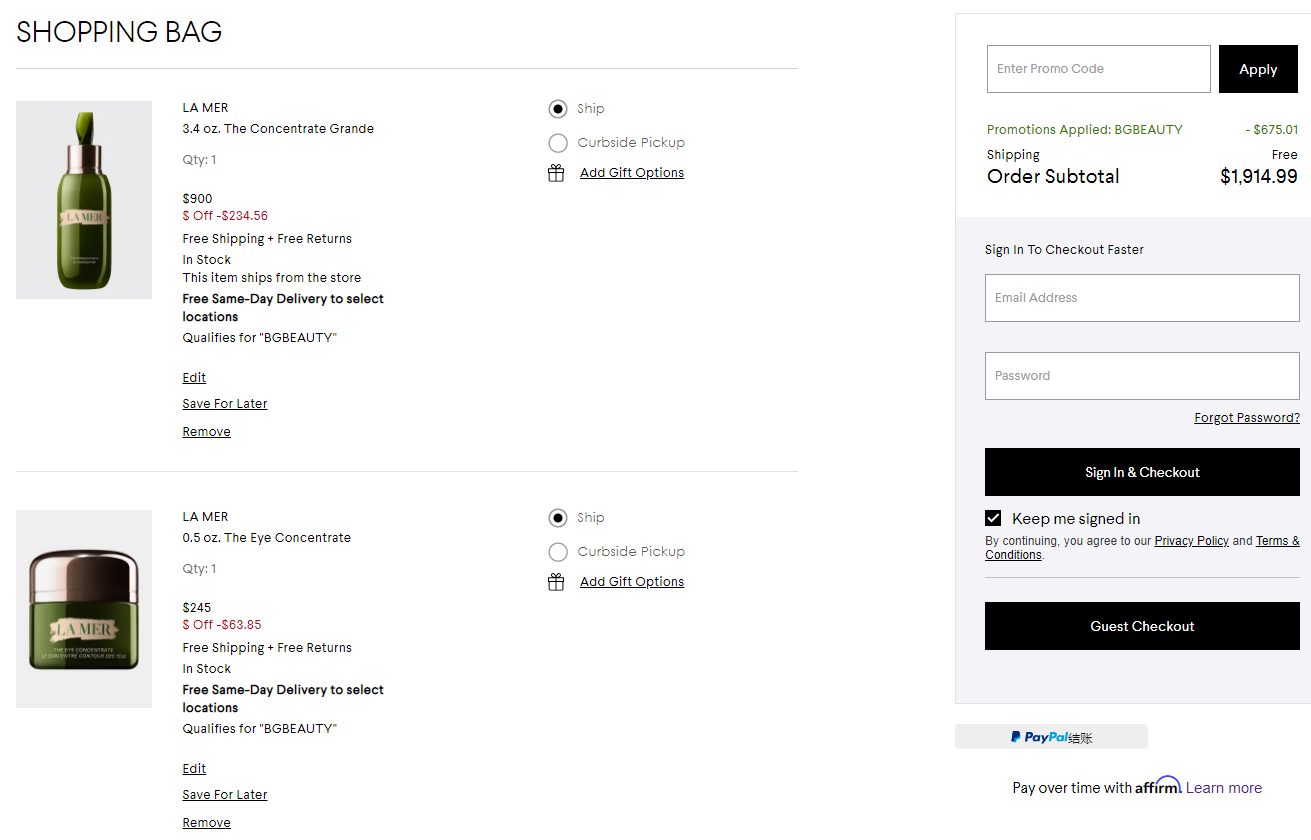
Task: Click the $900 price text
Action: point(197,199)
